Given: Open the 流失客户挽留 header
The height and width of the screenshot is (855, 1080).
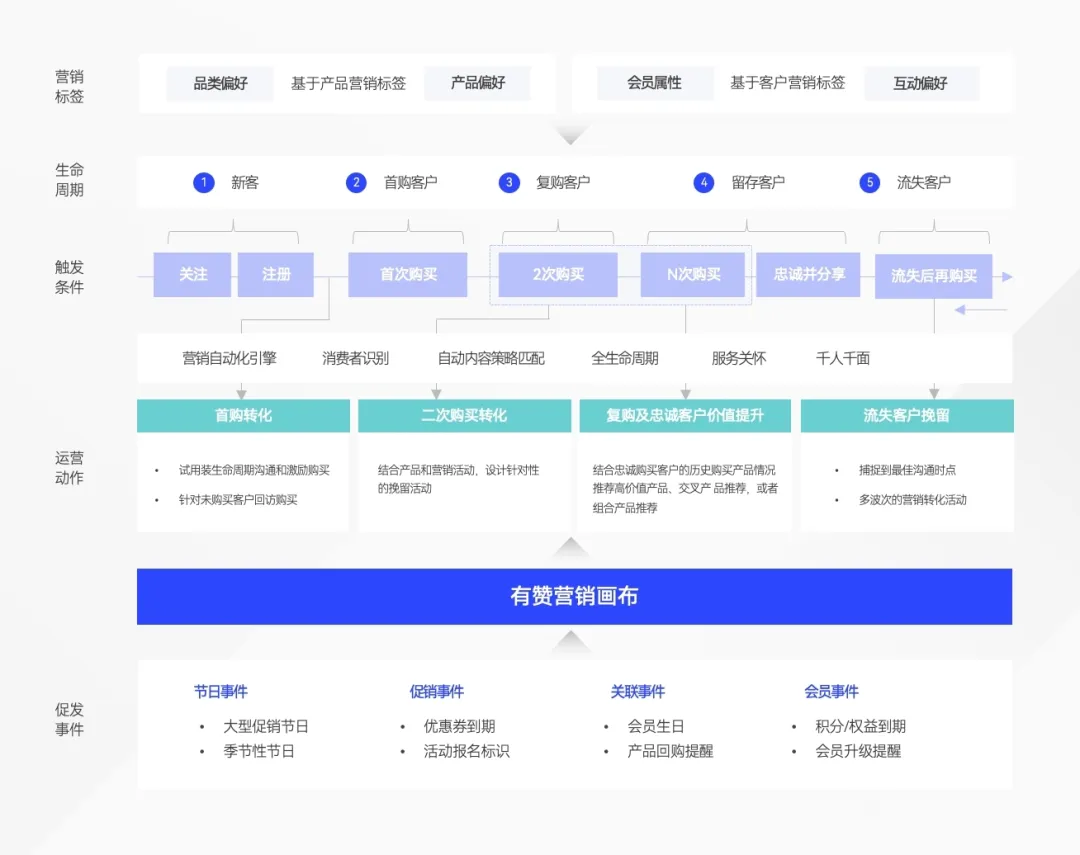Looking at the screenshot, I should (907, 415).
